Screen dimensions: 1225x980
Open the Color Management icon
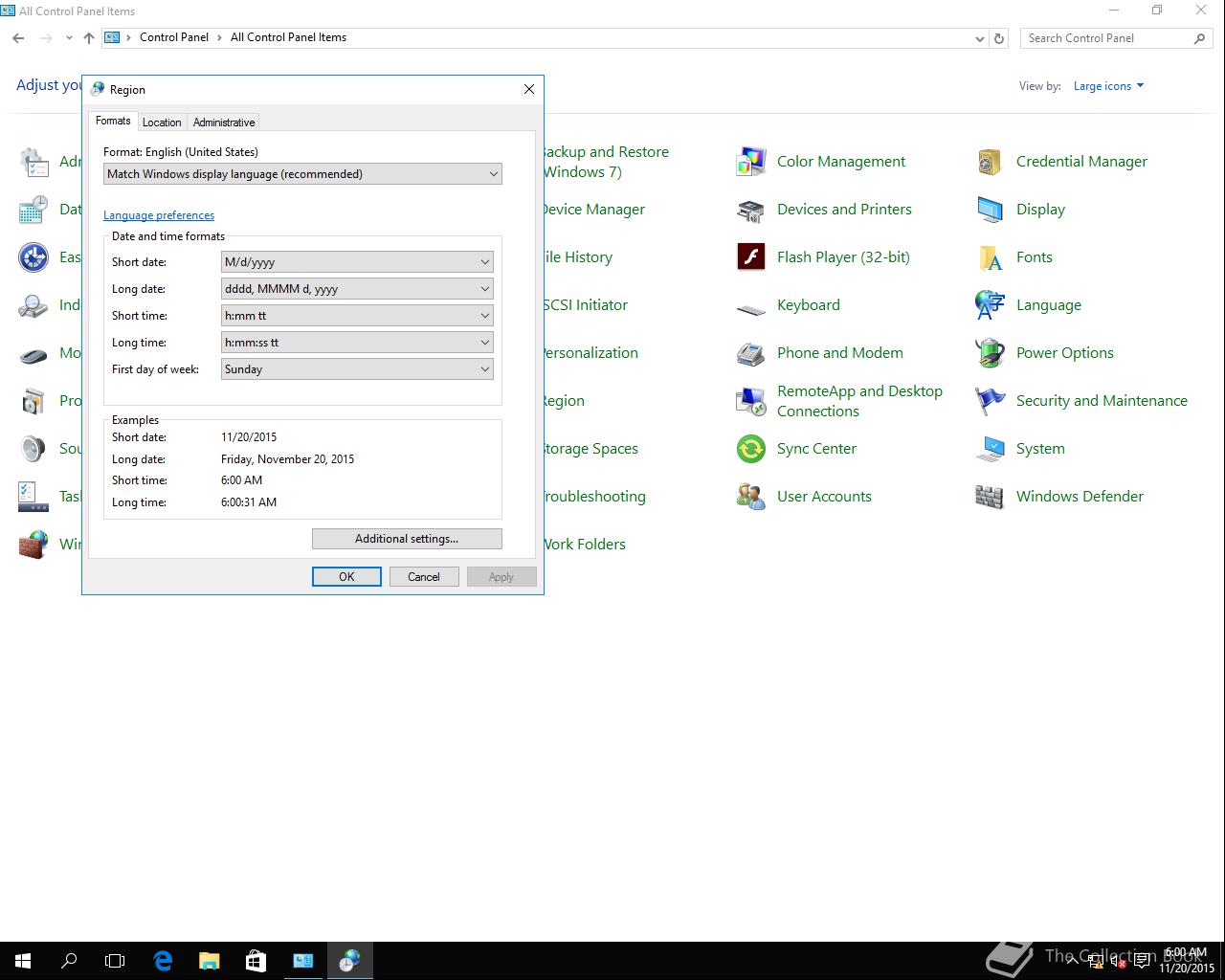point(751,162)
